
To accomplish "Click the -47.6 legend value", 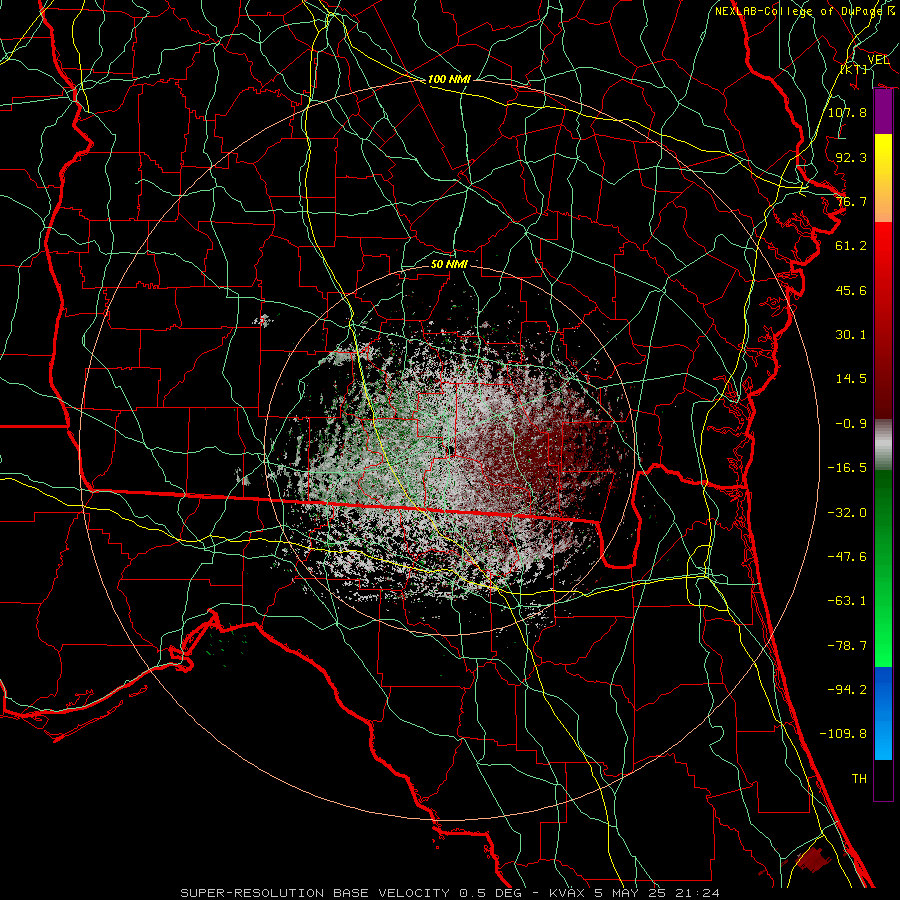I will [847, 557].
